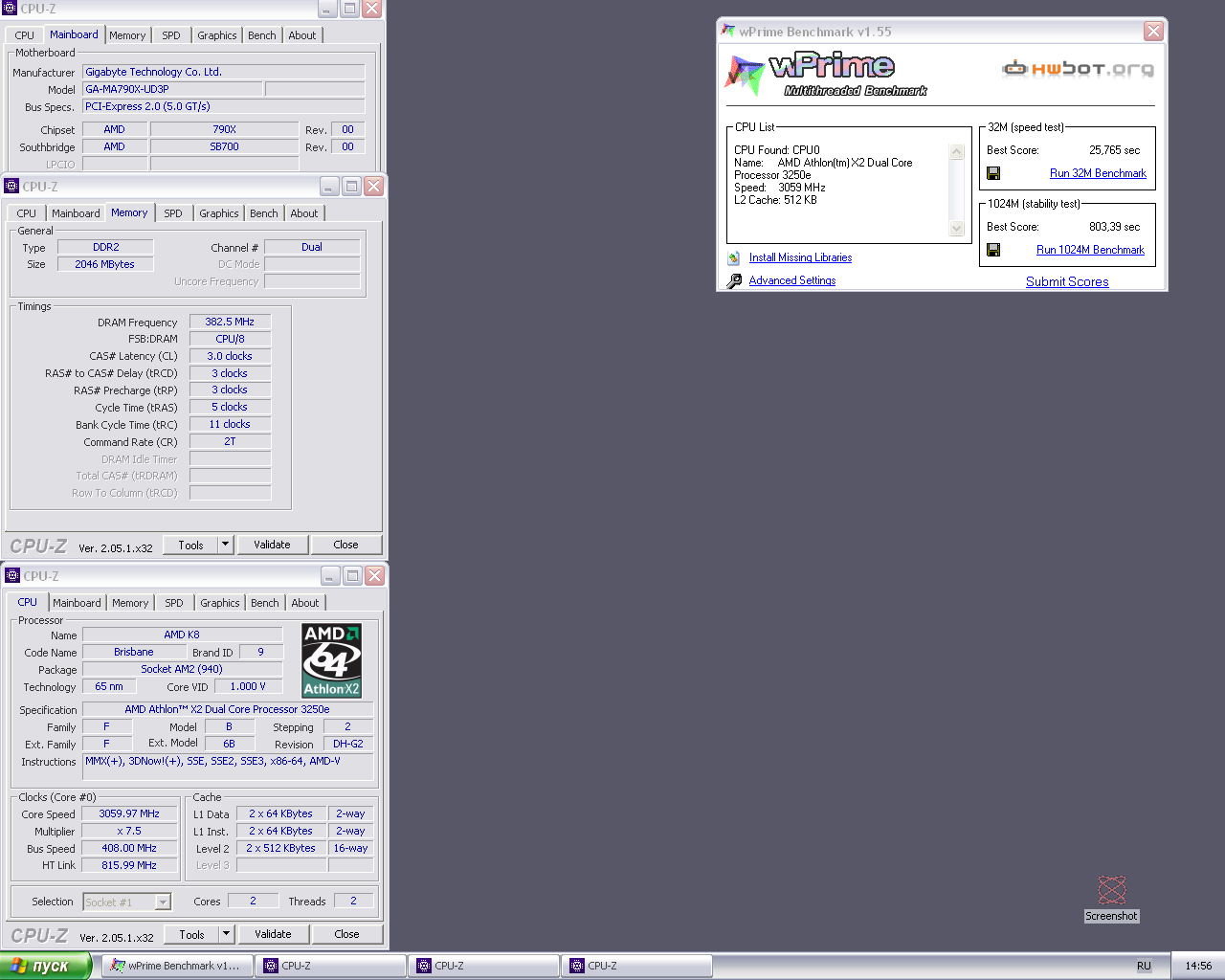Open Advanced Settings link

(792, 280)
